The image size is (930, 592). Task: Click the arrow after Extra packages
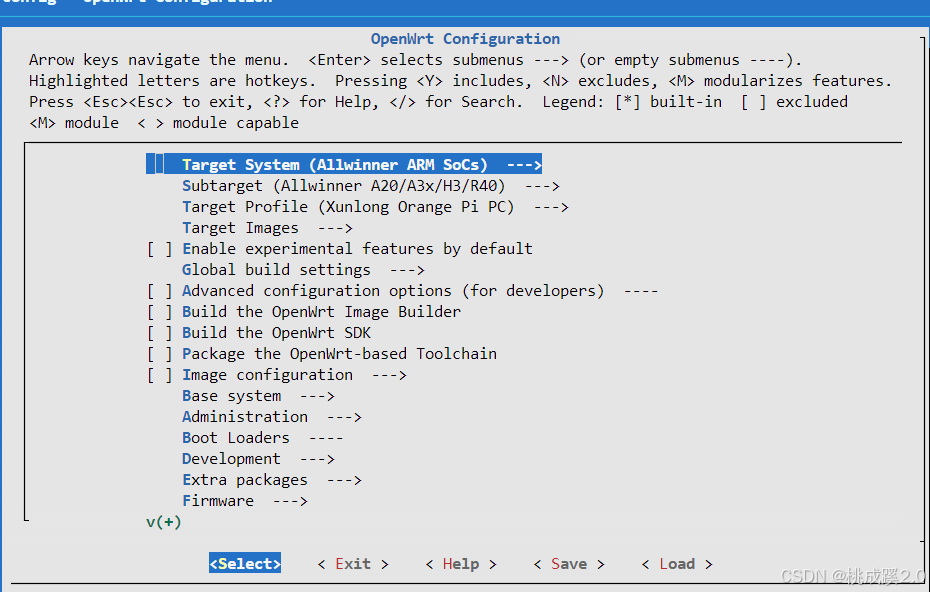[344, 480]
